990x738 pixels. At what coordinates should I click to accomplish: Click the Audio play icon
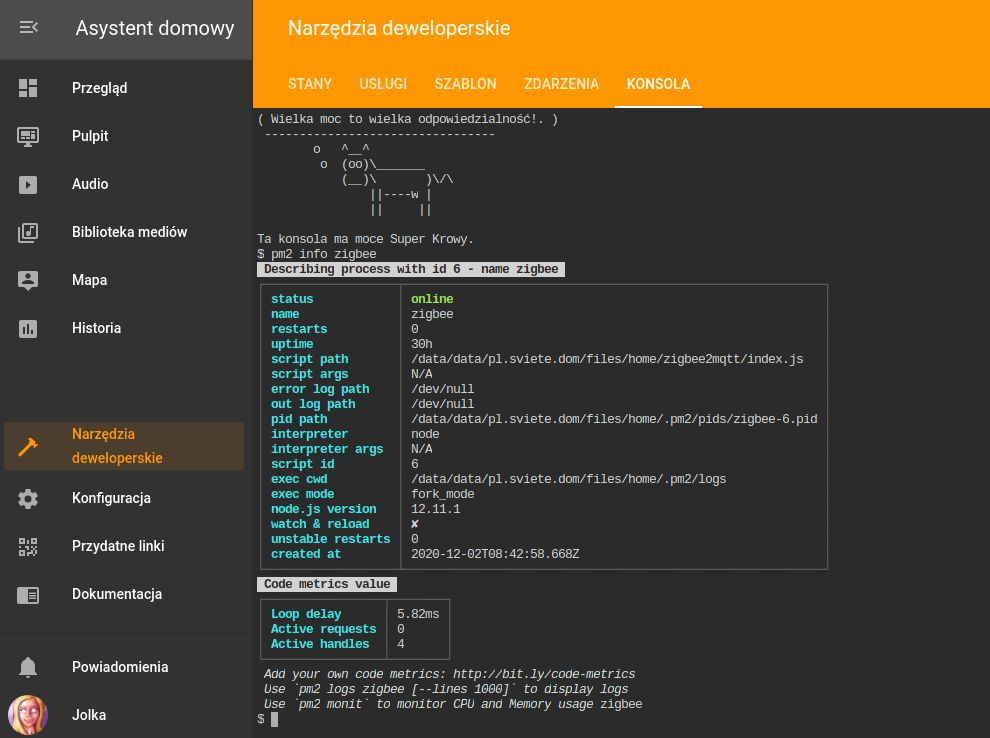(x=28, y=184)
